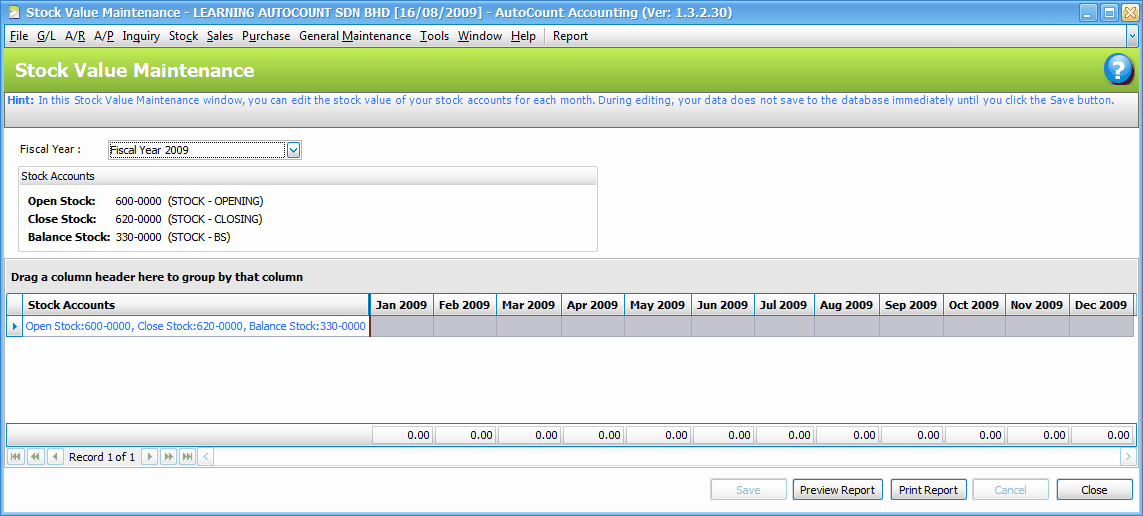Click the blue help question mark icon

(1118, 70)
